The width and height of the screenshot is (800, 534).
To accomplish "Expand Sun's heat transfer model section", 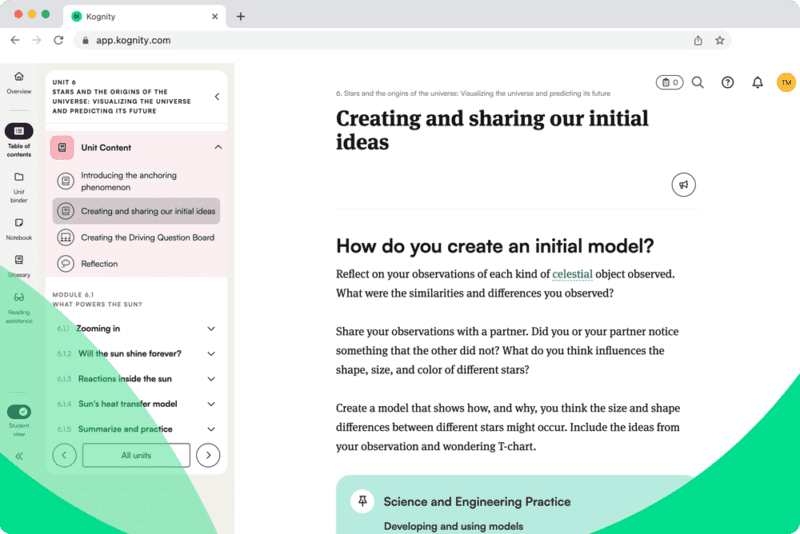I will (x=211, y=404).
